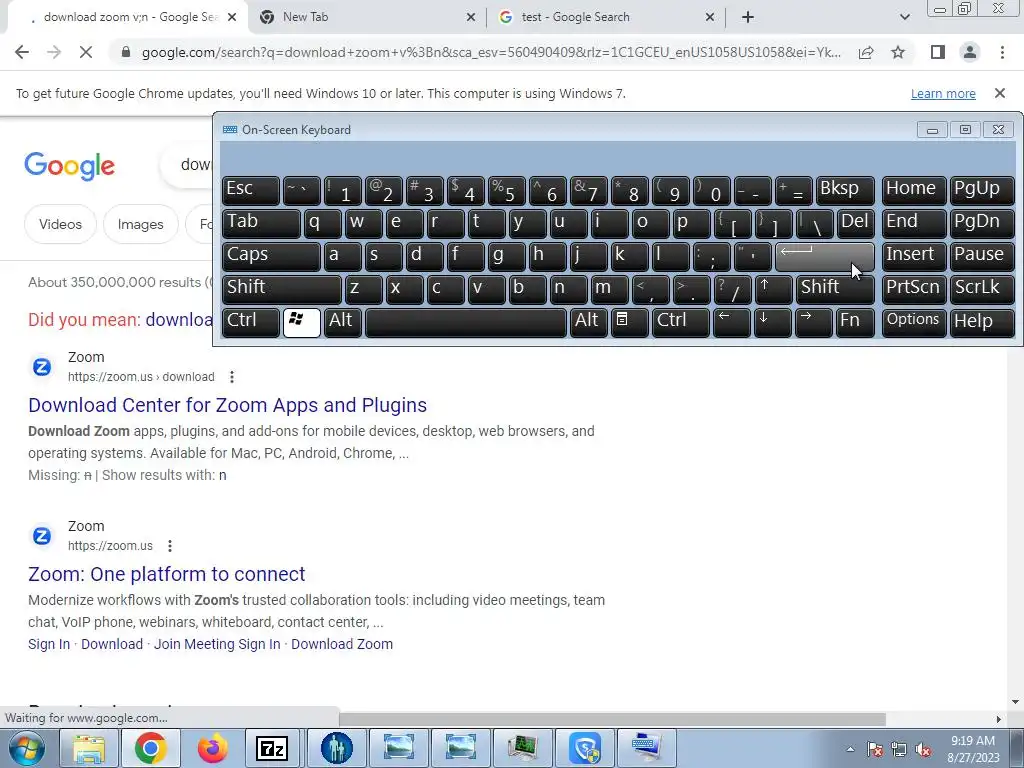Click the Esc key on keyboard
The height and width of the screenshot is (768, 1024).
251,190
